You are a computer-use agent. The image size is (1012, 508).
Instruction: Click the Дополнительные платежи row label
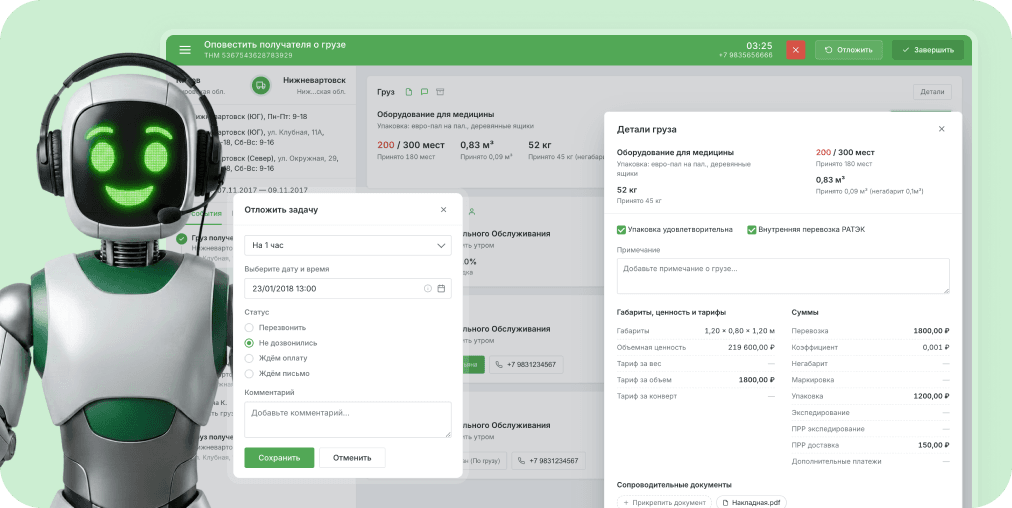(836, 462)
